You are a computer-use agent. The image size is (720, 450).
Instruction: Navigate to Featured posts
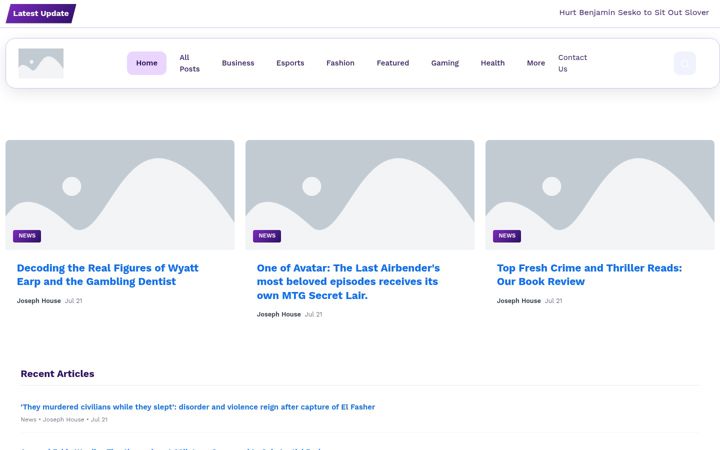coord(393,63)
